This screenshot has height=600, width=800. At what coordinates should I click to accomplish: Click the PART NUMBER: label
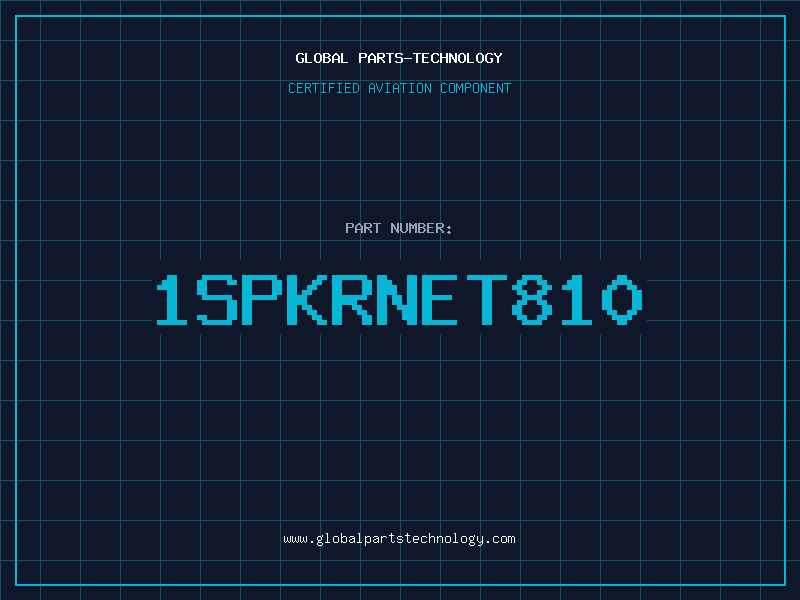399,228
